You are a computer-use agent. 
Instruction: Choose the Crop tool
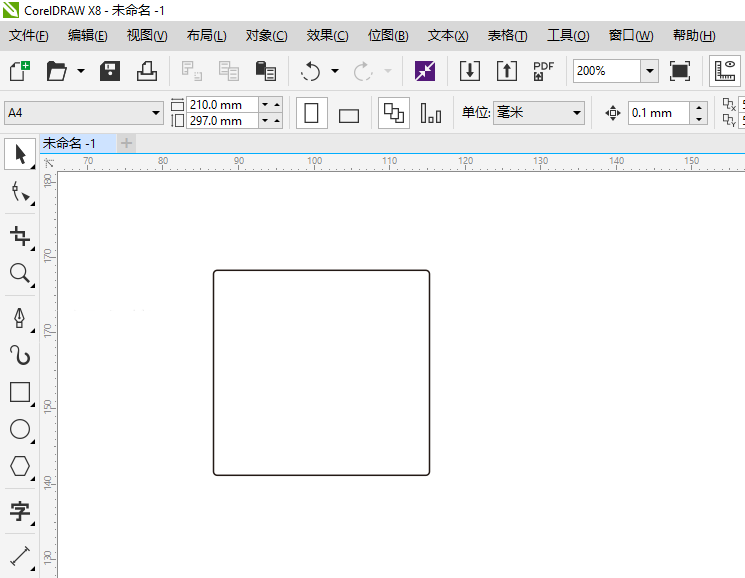20,236
